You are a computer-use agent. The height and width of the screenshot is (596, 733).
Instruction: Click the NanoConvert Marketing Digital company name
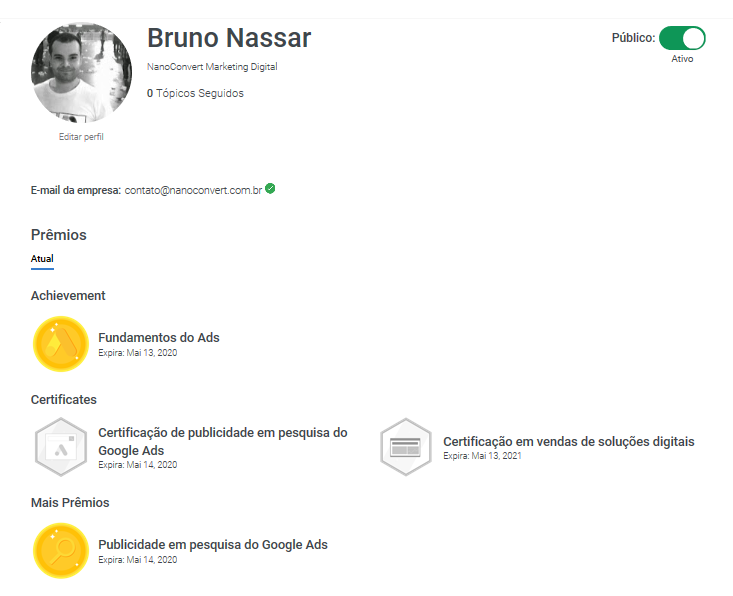pyautogui.click(x=212, y=67)
